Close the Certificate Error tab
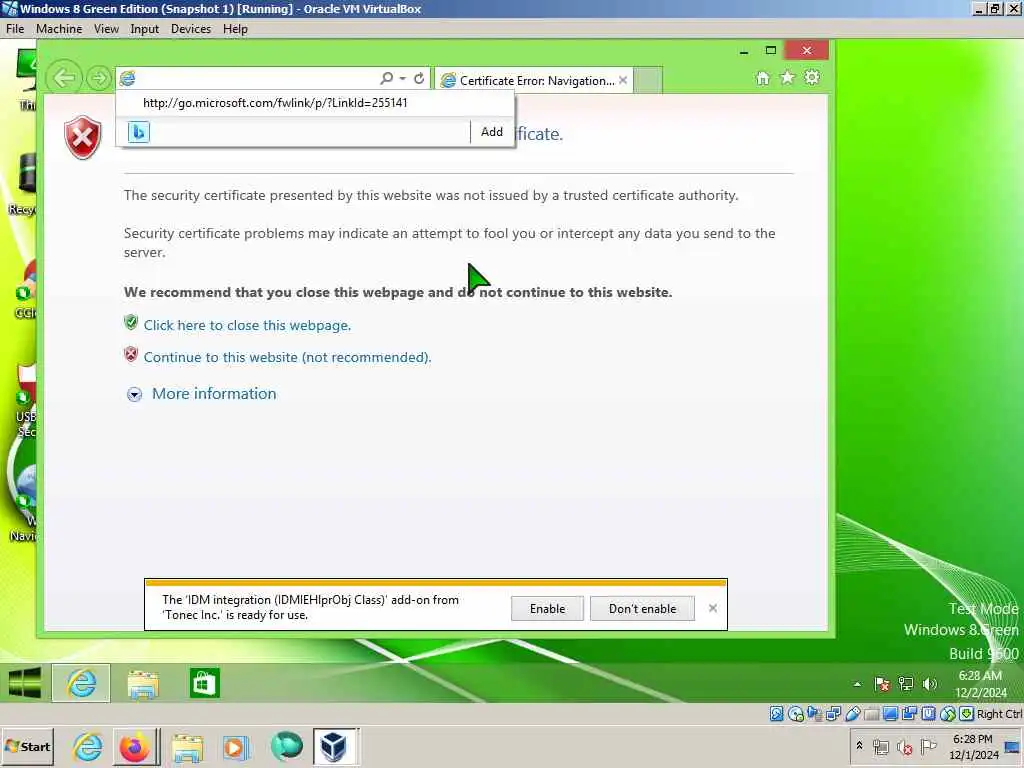 point(623,80)
